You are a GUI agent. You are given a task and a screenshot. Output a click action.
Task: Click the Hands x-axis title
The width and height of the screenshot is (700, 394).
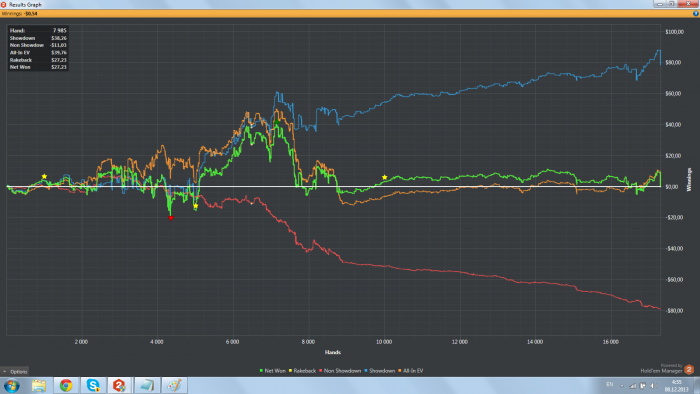coord(333,353)
